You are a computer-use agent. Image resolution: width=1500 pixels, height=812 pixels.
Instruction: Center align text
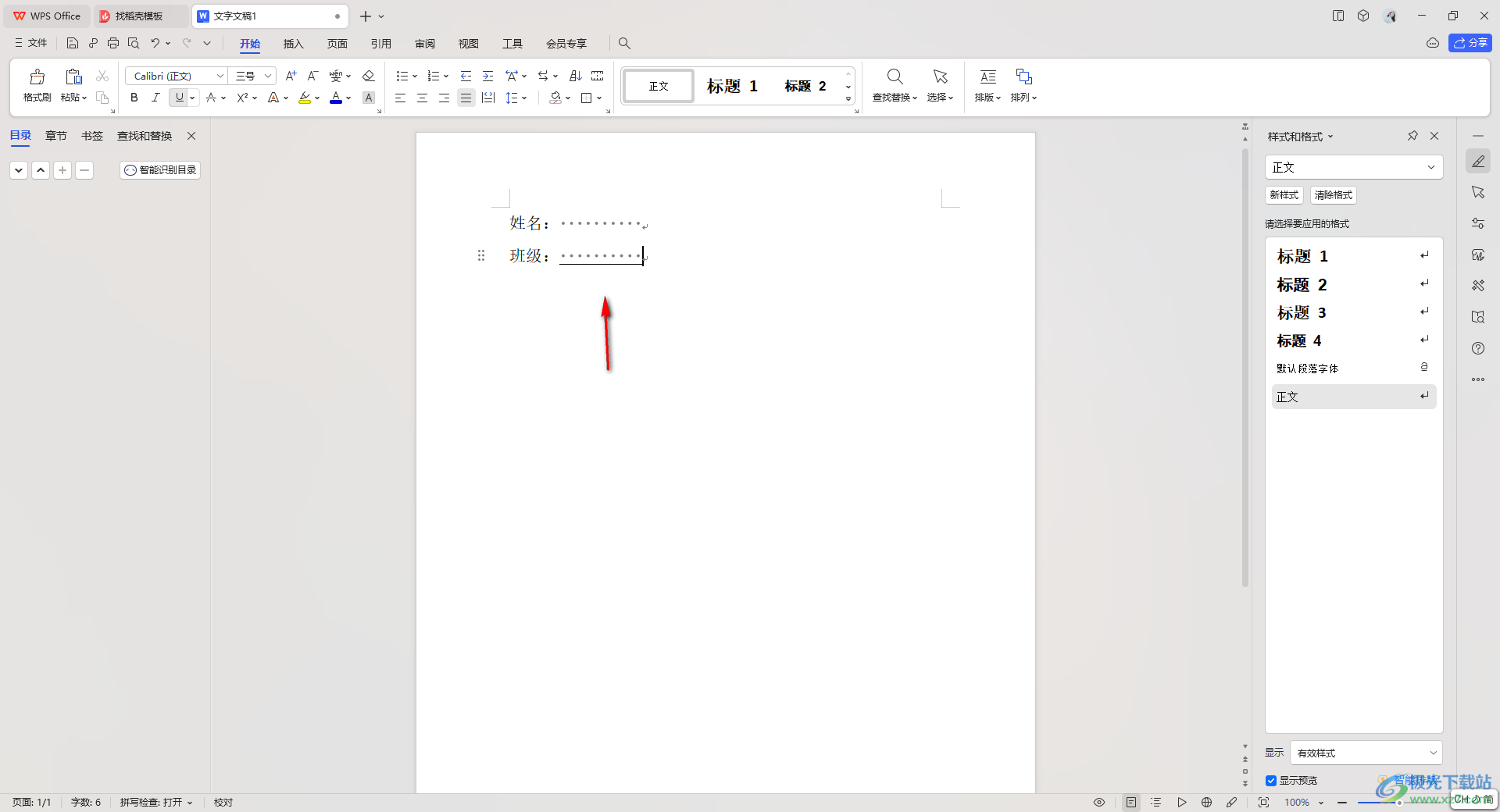coord(422,98)
